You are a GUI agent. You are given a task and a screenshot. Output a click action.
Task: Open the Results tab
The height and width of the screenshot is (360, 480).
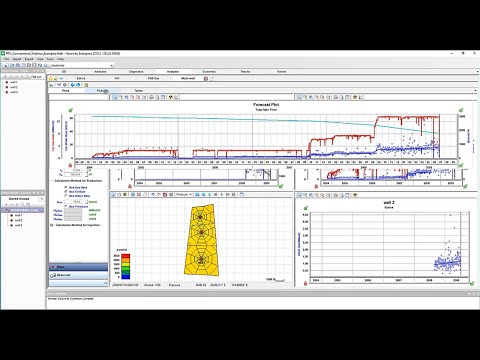click(x=245, y=71)
